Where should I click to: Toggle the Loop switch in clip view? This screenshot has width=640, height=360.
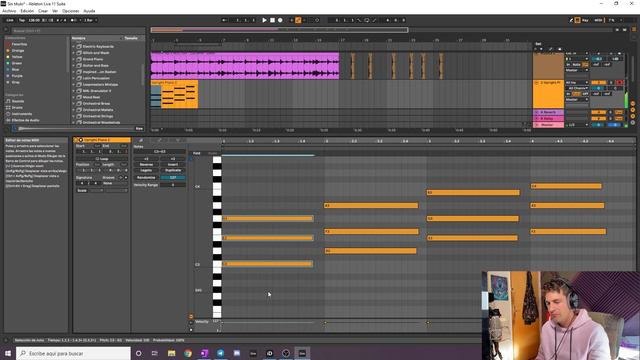tap(102, 158)
